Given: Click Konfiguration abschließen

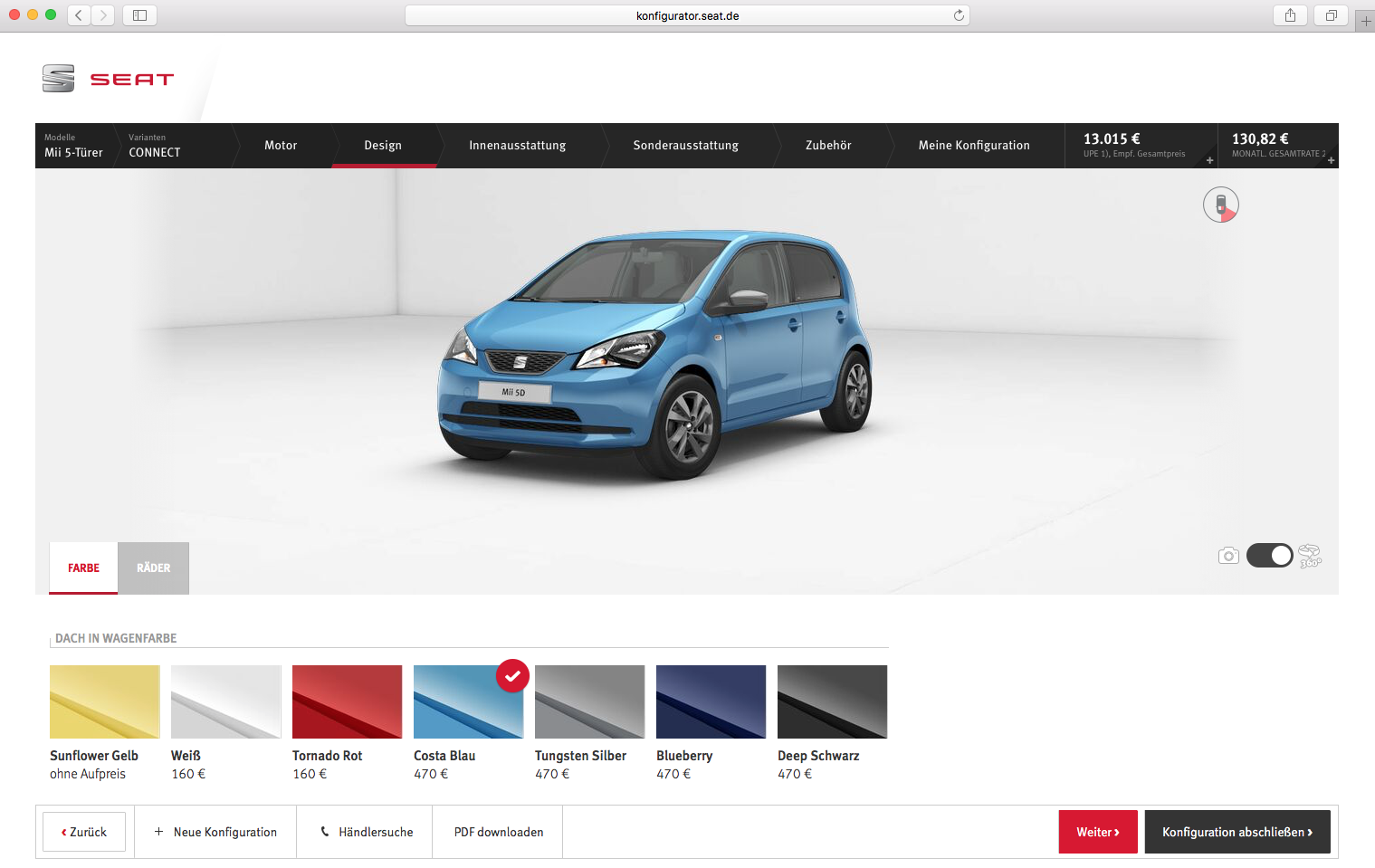Looking at the screenshot, I should pyautogui.click(x=1237, y=832).
